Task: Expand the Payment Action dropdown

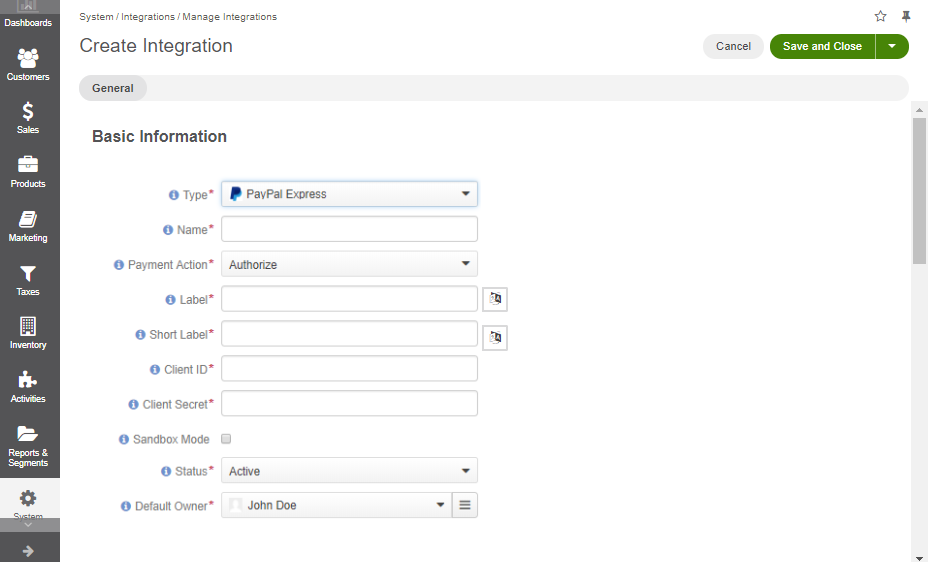Action: 349,264
